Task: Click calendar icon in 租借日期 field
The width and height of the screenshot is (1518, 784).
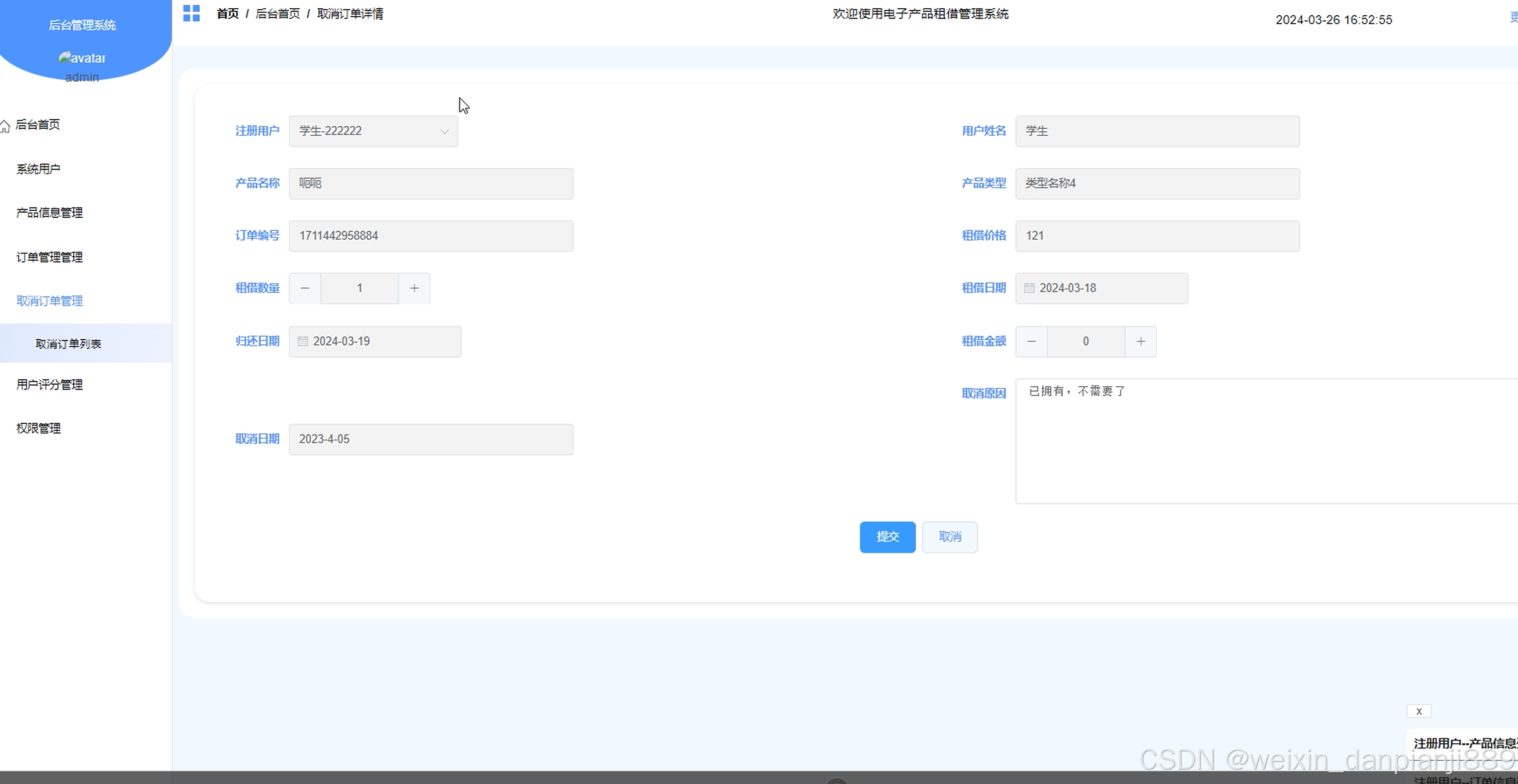Action: 1029,288
